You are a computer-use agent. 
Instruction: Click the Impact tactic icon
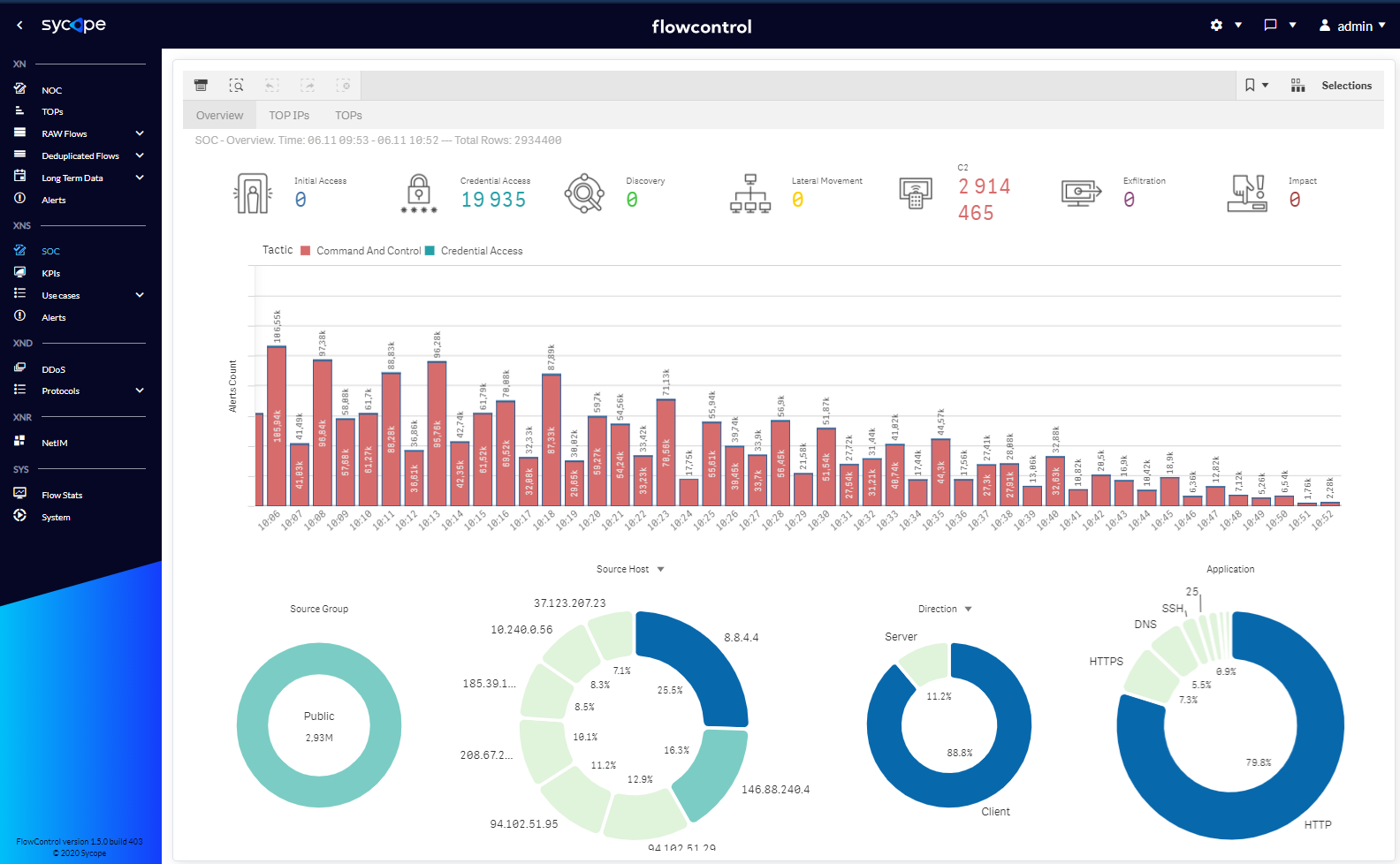coord(1247,193)
